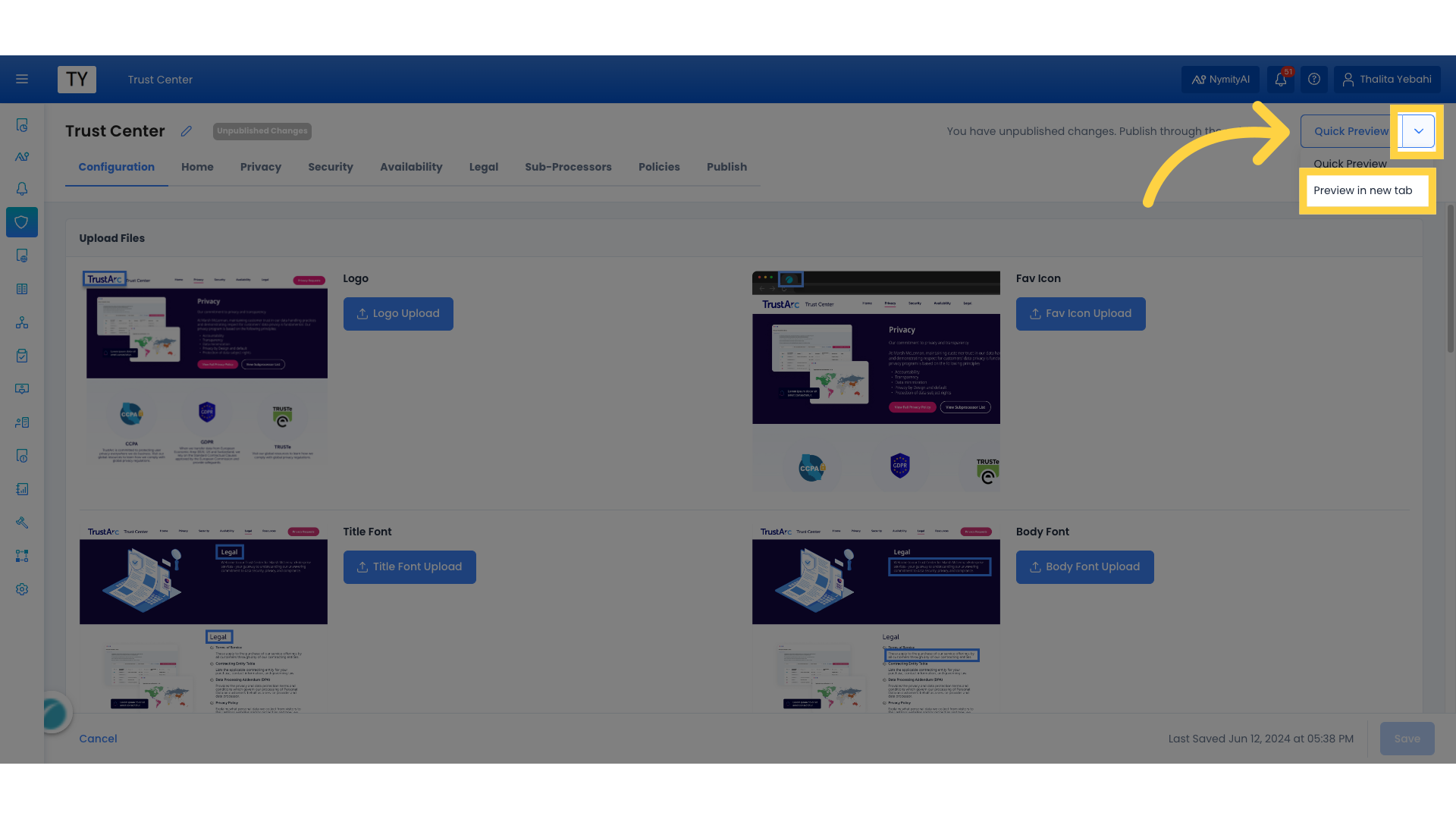Edit Trust Center name with pencil icon
Image resolution: width=1456 pixels, height=819 pixels.
point(187,131)
